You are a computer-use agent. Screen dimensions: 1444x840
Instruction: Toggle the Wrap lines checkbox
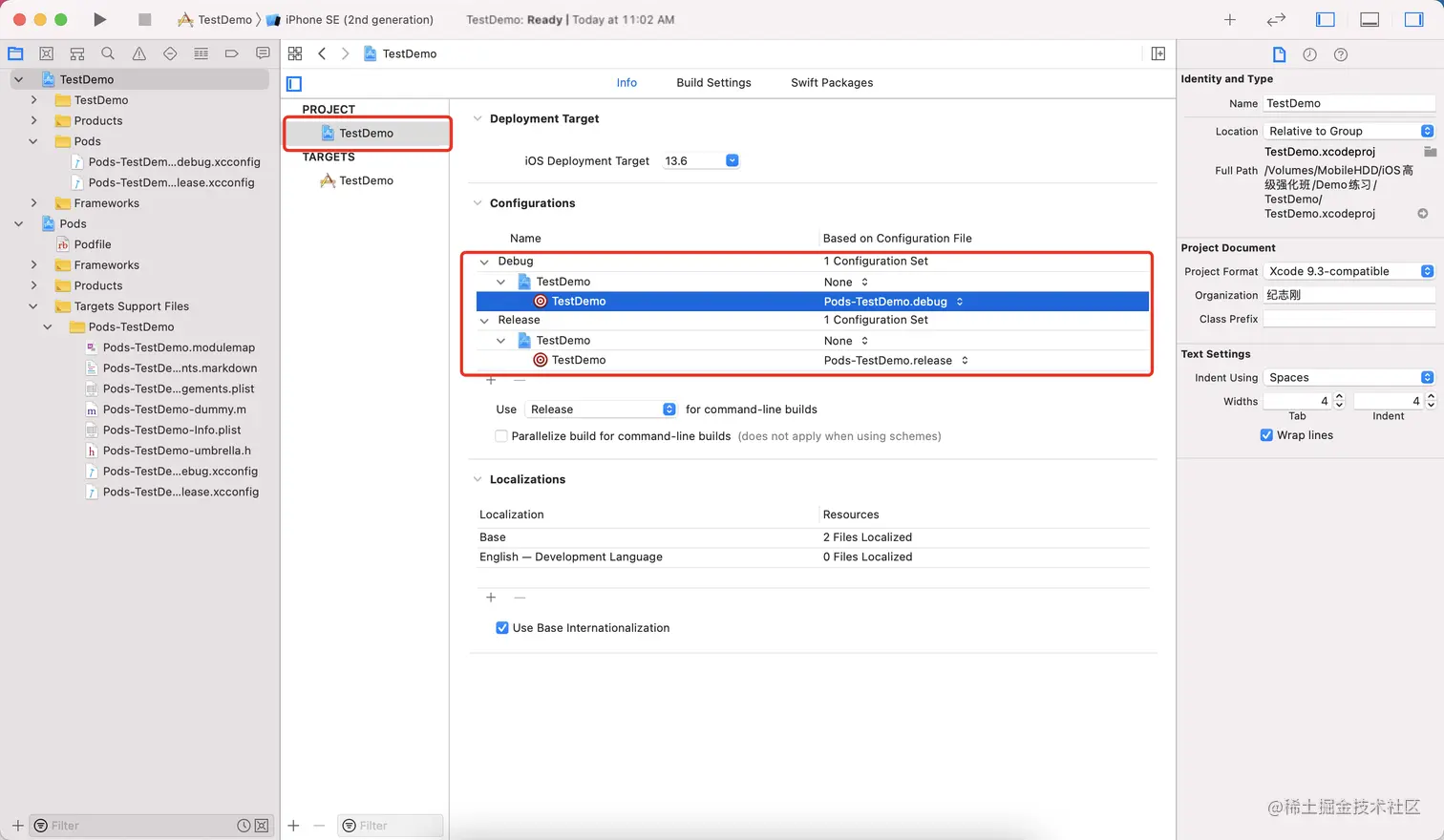tap(1266, 435)
